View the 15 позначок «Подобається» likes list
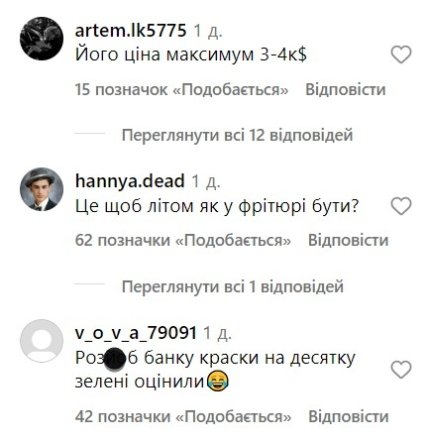 point(181,90)
